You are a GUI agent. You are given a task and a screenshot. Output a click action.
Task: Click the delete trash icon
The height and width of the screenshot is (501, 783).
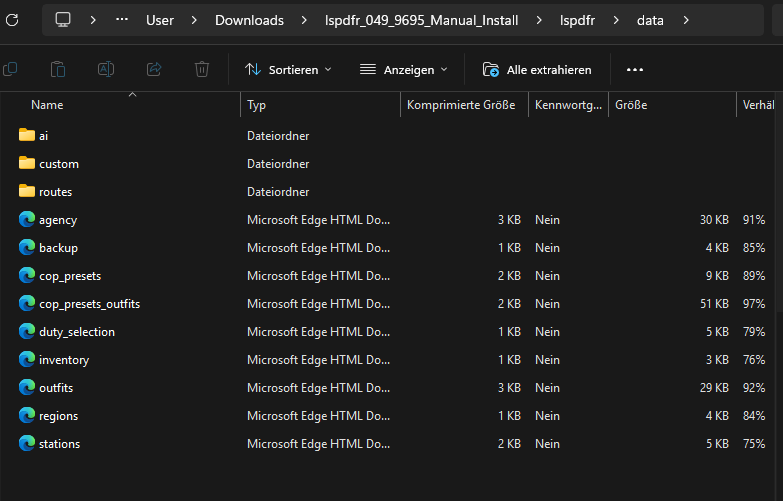coord(202,69)
